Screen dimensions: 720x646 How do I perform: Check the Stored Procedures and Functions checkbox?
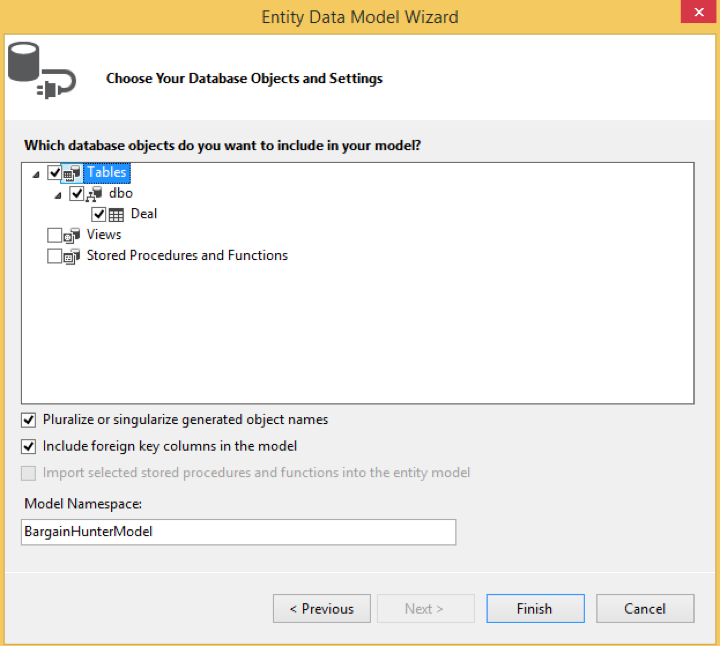54,256
